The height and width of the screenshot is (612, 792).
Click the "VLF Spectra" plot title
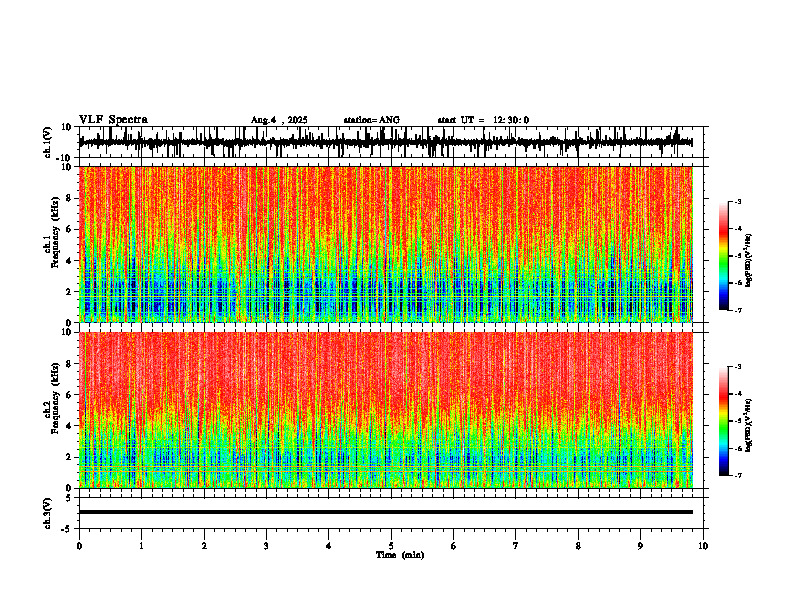(113, 120)
